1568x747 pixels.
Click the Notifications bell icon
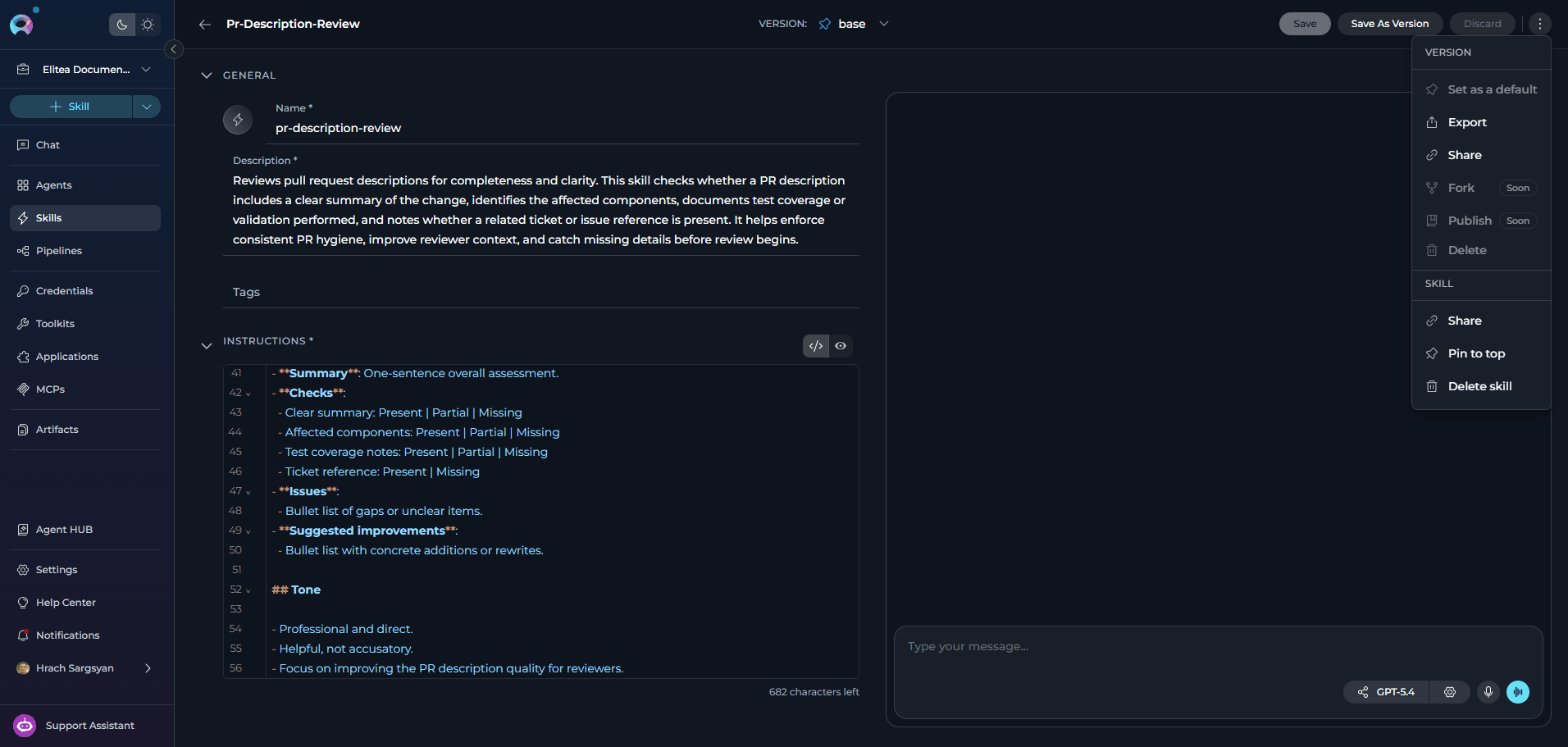point(23,635)
